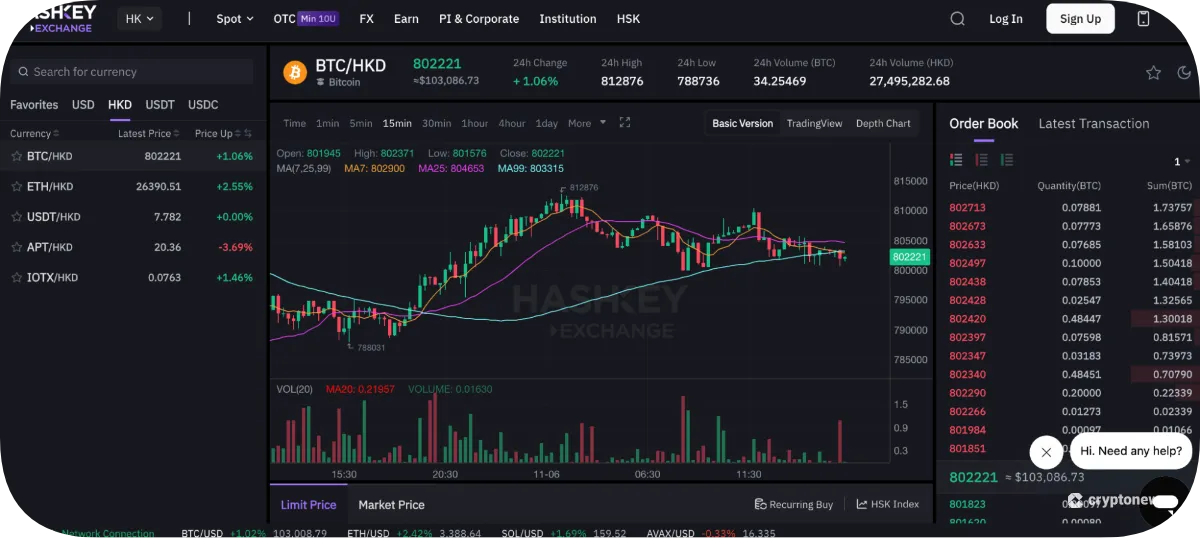Image resolution: width=1200 pixels, height=538 pixels.
Task: Select the 15min chart interval
Action: click(397, 123)
